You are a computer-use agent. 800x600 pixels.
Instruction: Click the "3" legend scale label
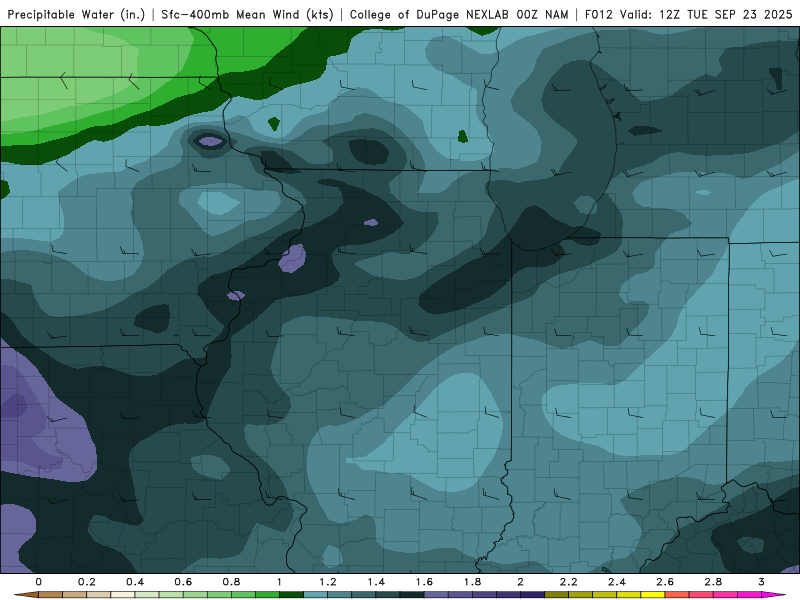coord(761,582)
